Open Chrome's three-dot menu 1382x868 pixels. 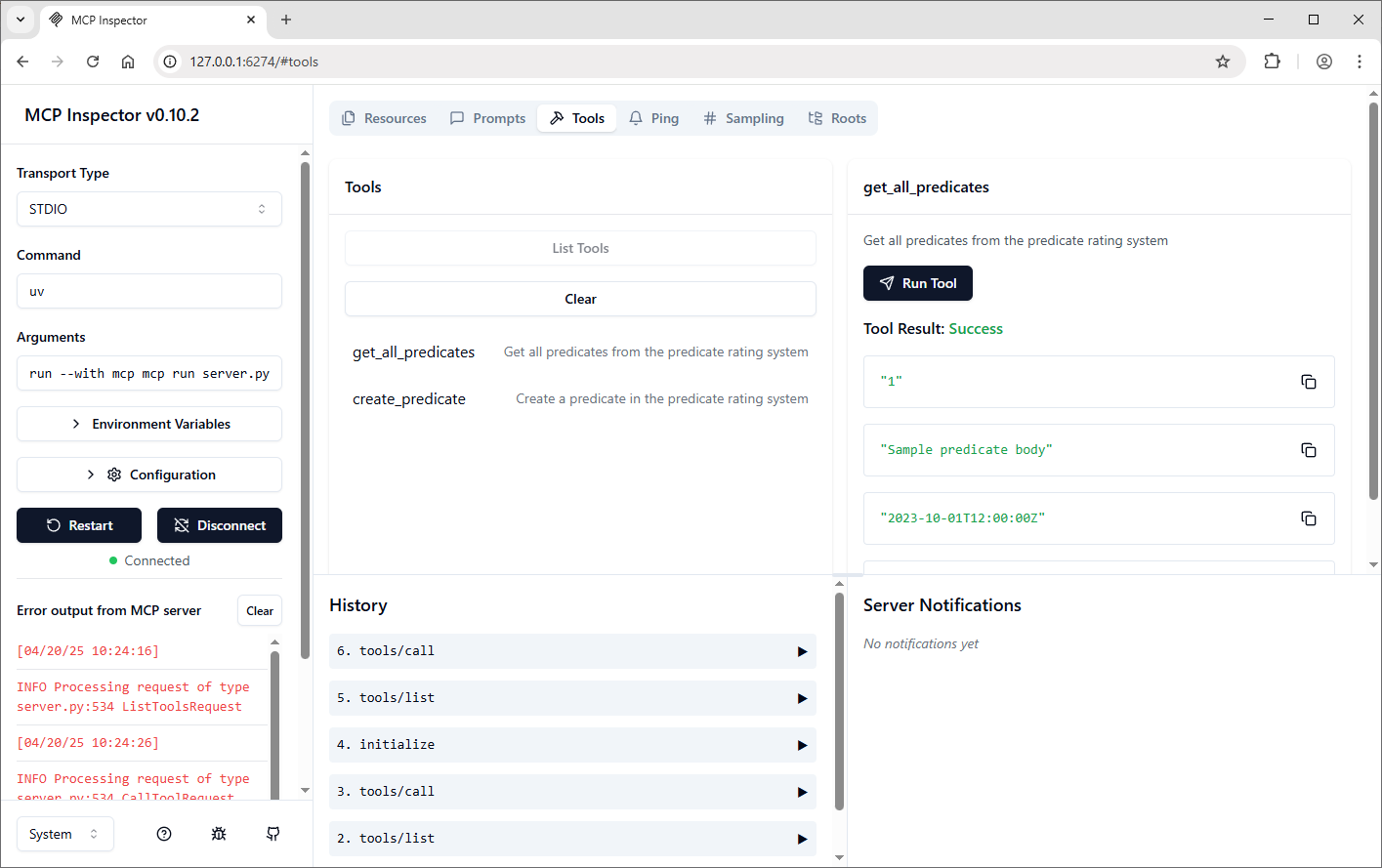click(1360, 62)
